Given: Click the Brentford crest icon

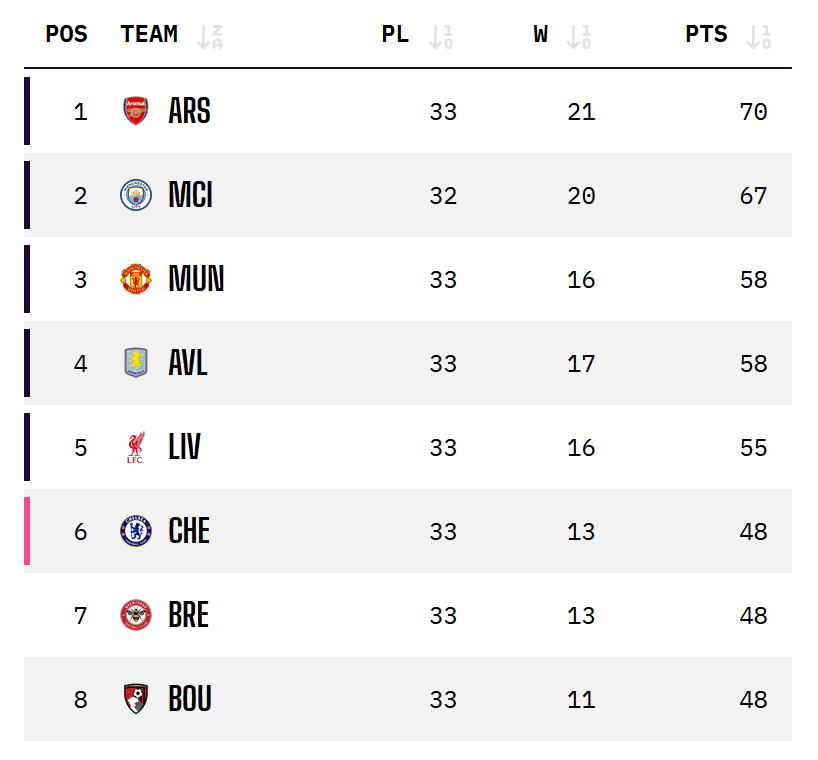Looking at the screenshot, I should click(136, 615).
